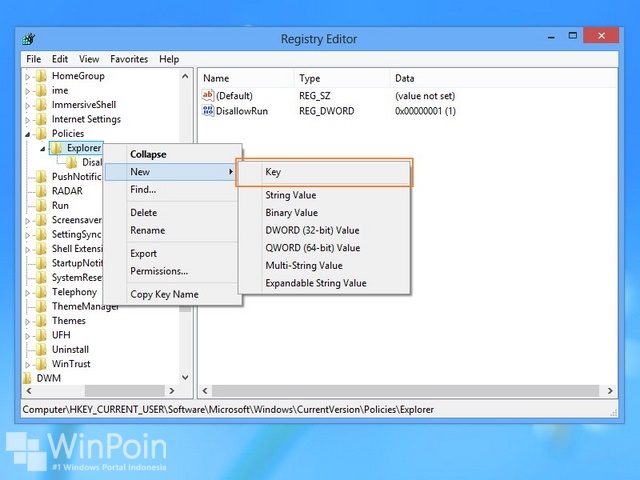The height and width of the screenshot is (480, 640).
Task: Click the Name column header
Action: pyautogui.click(x=247, y=78)
